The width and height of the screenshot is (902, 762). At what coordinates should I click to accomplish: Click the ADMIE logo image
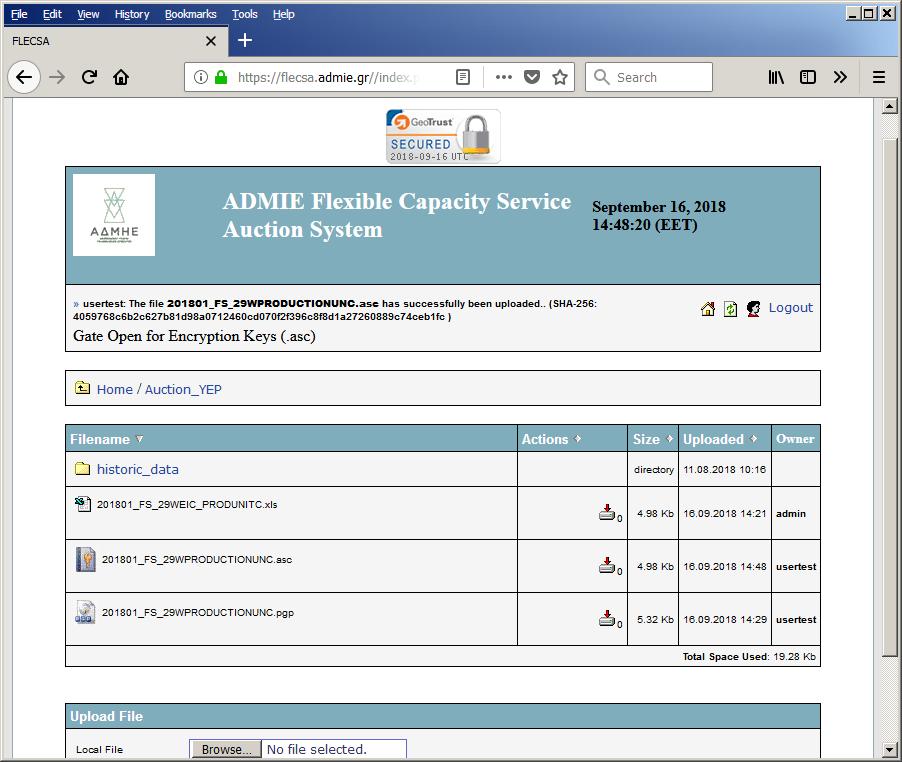click(x=114, y=215)
